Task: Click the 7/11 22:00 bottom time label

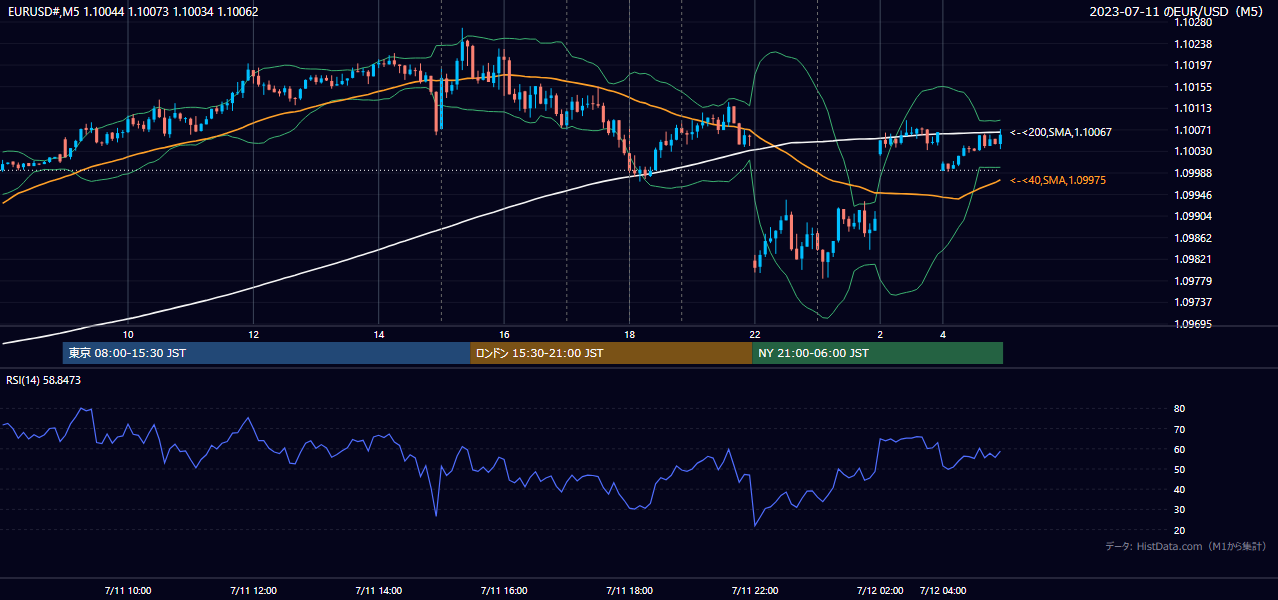Action: click(755, 591)
